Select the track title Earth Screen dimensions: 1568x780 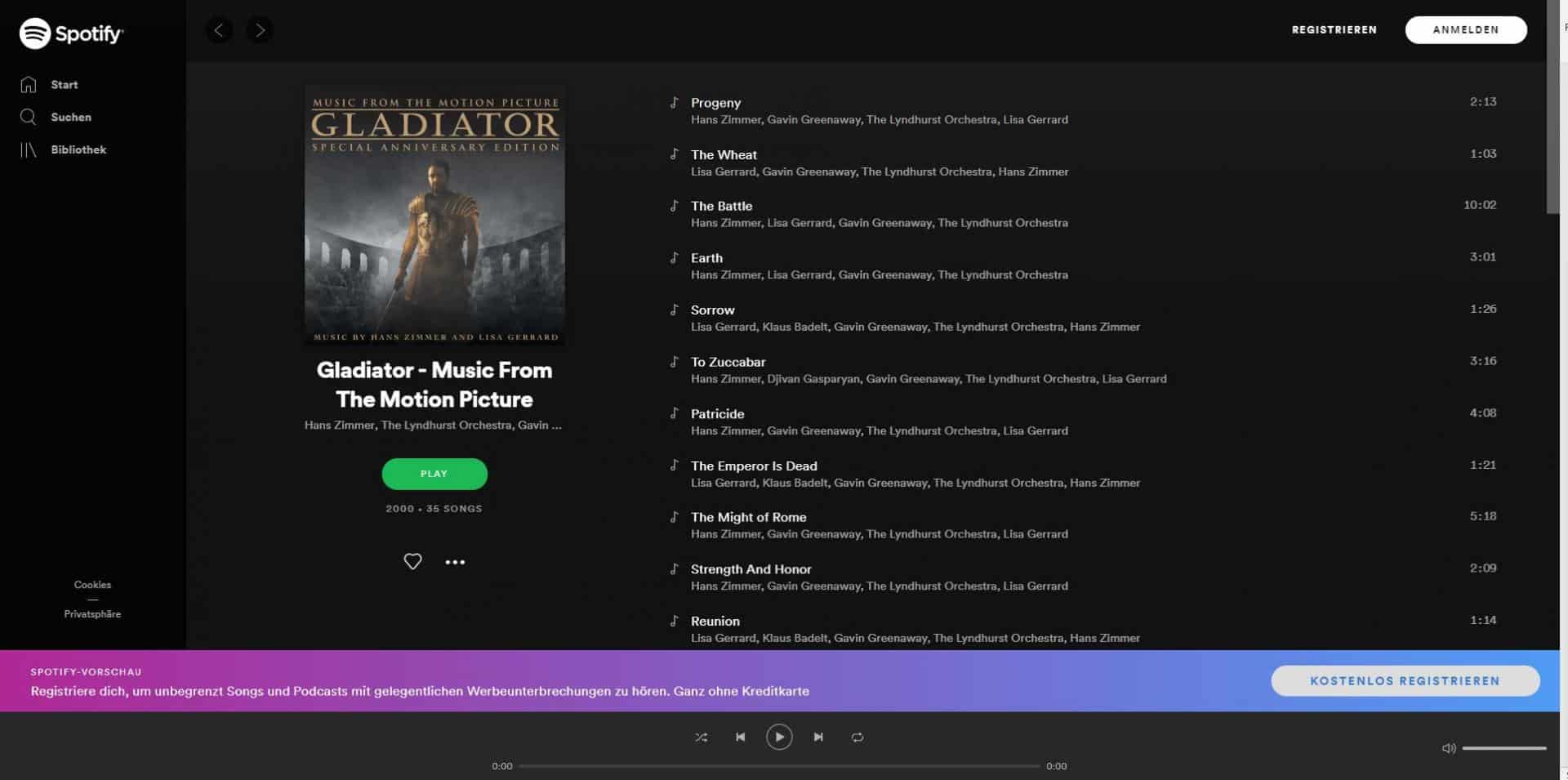[x=706, y=258]
